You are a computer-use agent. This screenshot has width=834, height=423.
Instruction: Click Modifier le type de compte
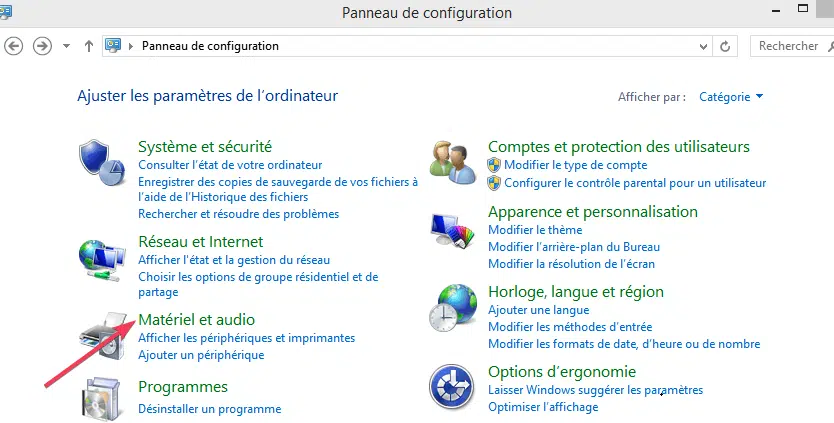point(576,165)
